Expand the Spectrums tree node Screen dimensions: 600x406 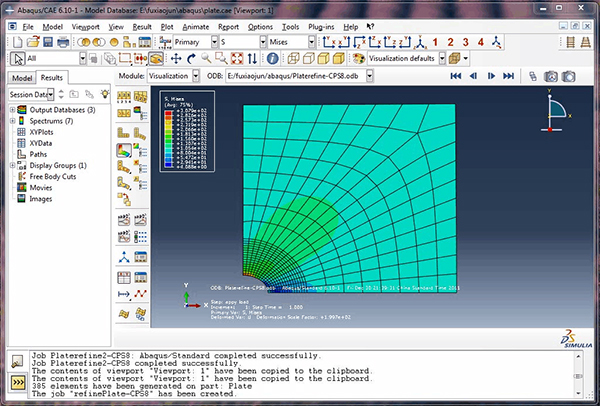[x=12, y=120]
